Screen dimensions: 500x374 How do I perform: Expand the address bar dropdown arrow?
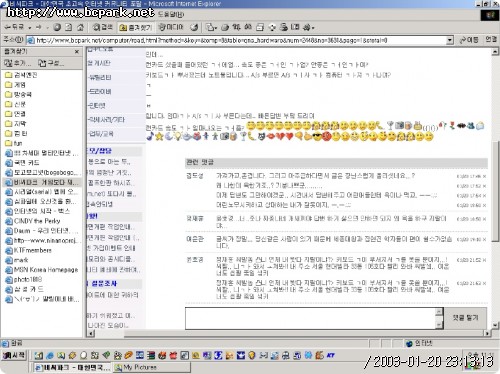tap(450, 40)
